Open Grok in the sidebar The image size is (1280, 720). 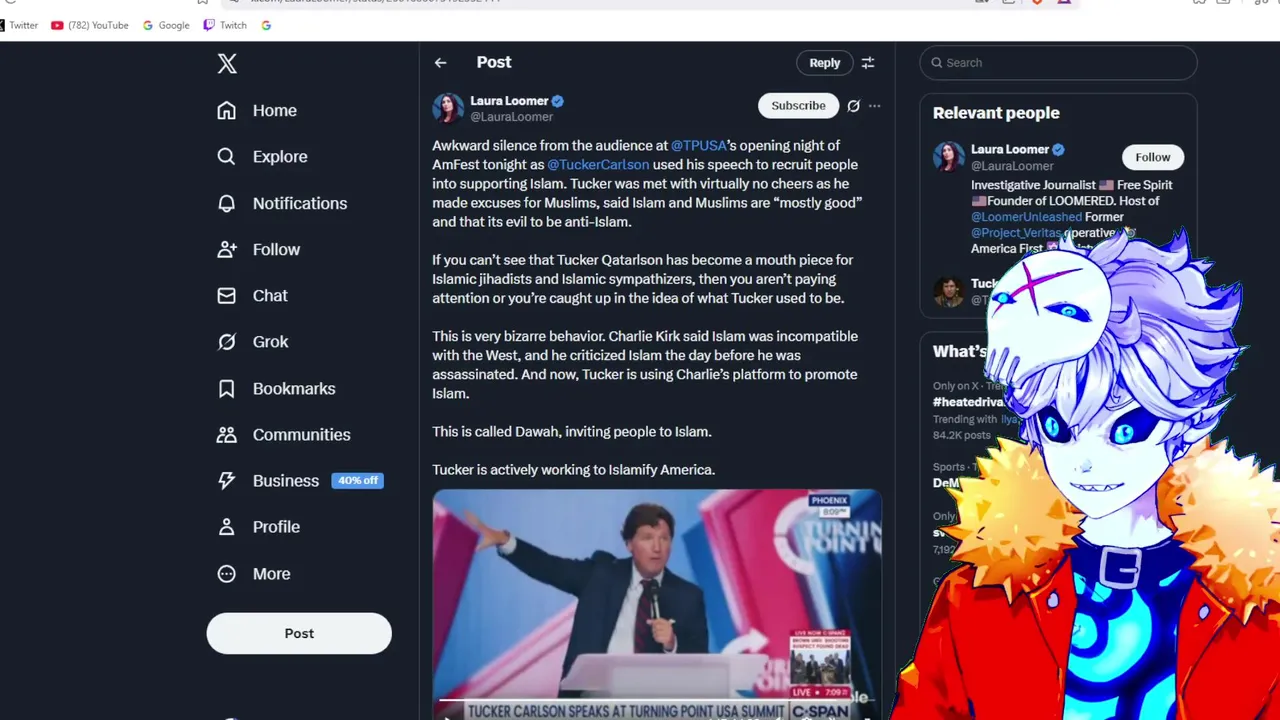[x=253, y=341]
